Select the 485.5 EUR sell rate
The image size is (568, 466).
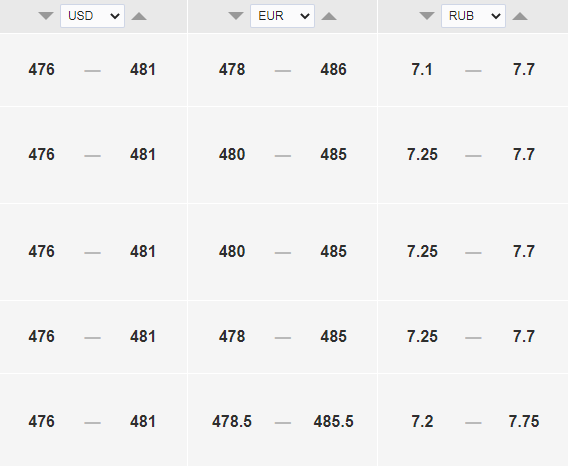[x=333, y=421]
